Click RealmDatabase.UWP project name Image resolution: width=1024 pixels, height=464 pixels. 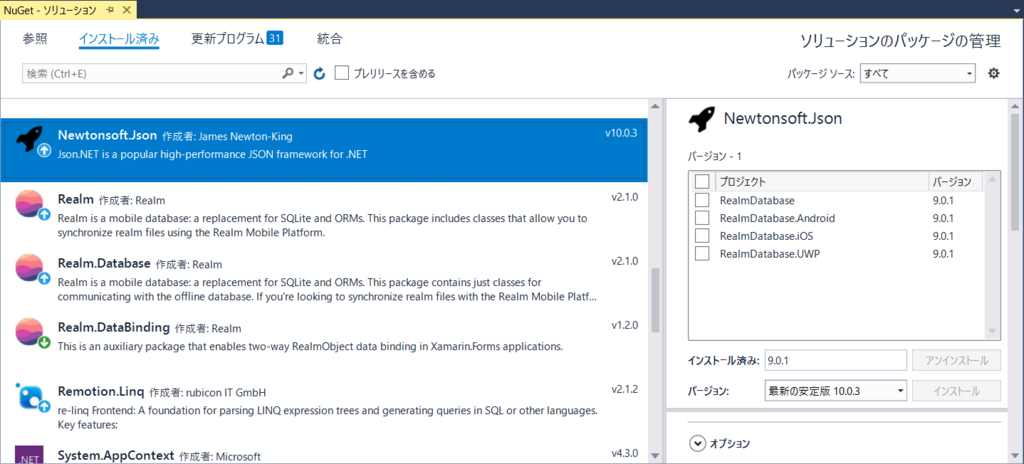click(769, 254)
